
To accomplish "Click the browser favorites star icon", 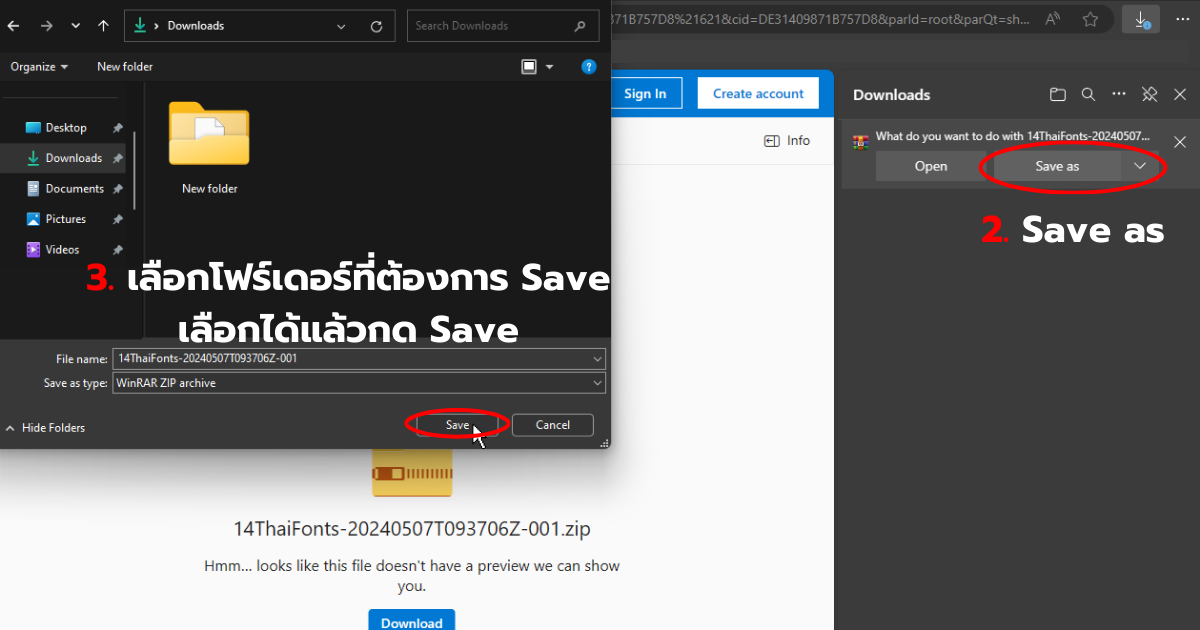I will (x=1090, y=19).
